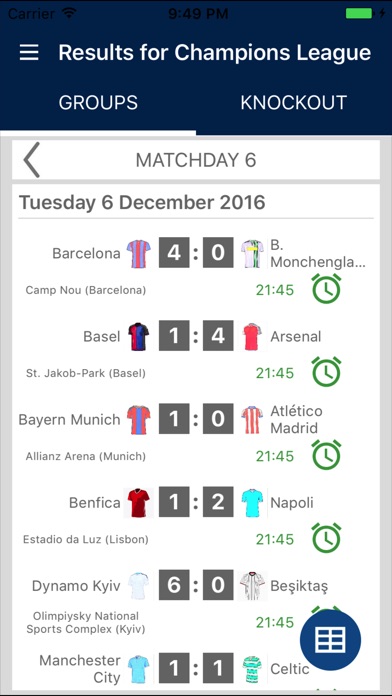Select the Manchester City vs Celtic score

(x=196, y=668)
